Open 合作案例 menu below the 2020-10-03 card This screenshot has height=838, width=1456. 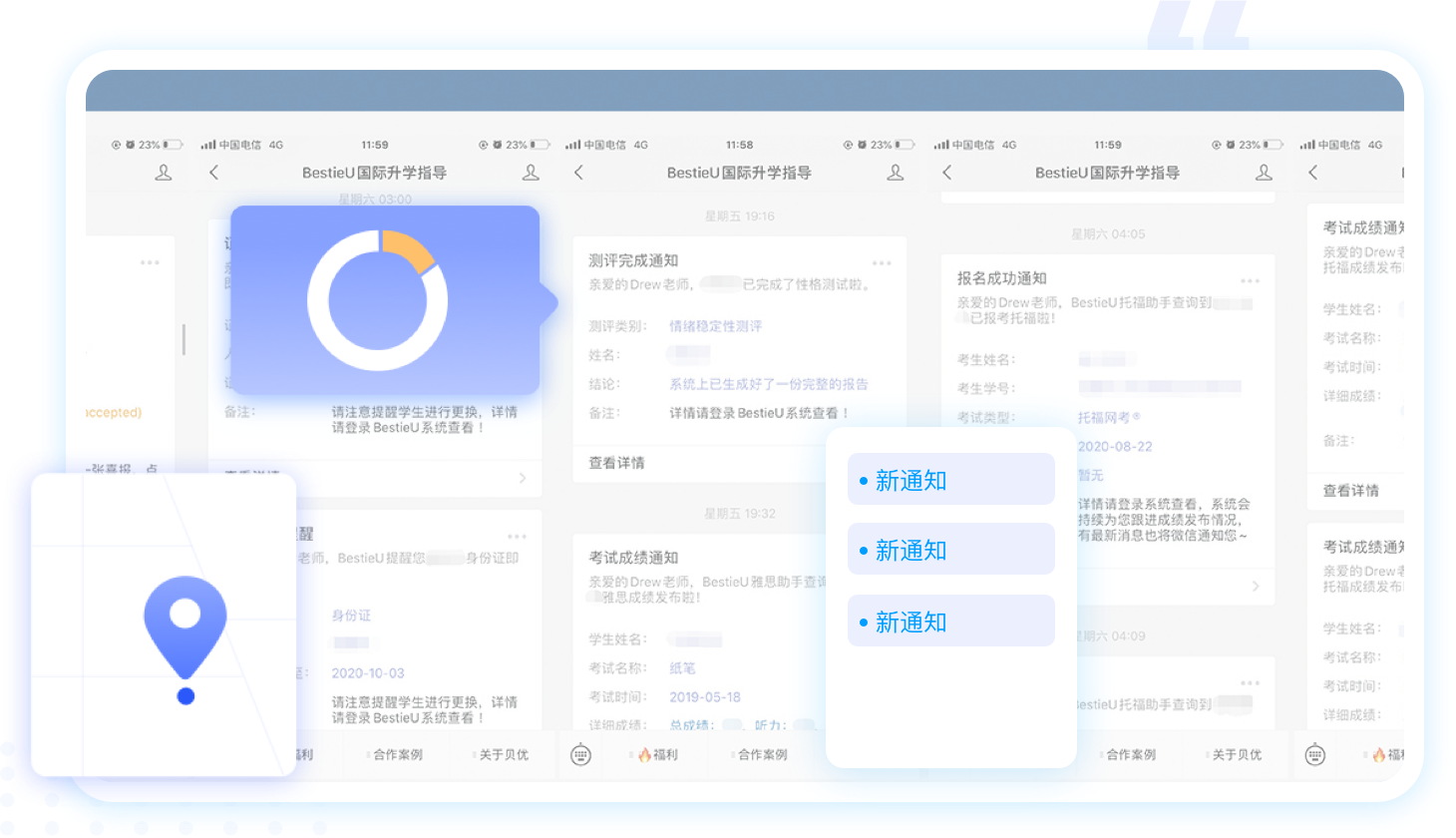(x=396, y=755)
